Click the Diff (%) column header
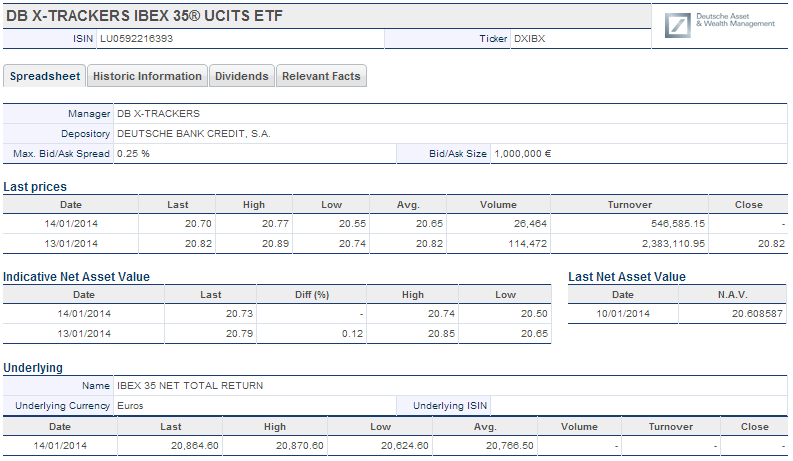This screenshot has height=461, width=793. (312, 295)
